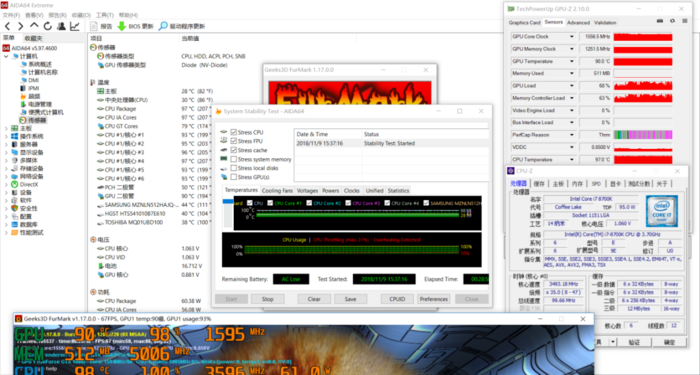Click GPU-Z screenshot camera icon
This screenshot has width=700, height=375.
(x=660, y=21)
